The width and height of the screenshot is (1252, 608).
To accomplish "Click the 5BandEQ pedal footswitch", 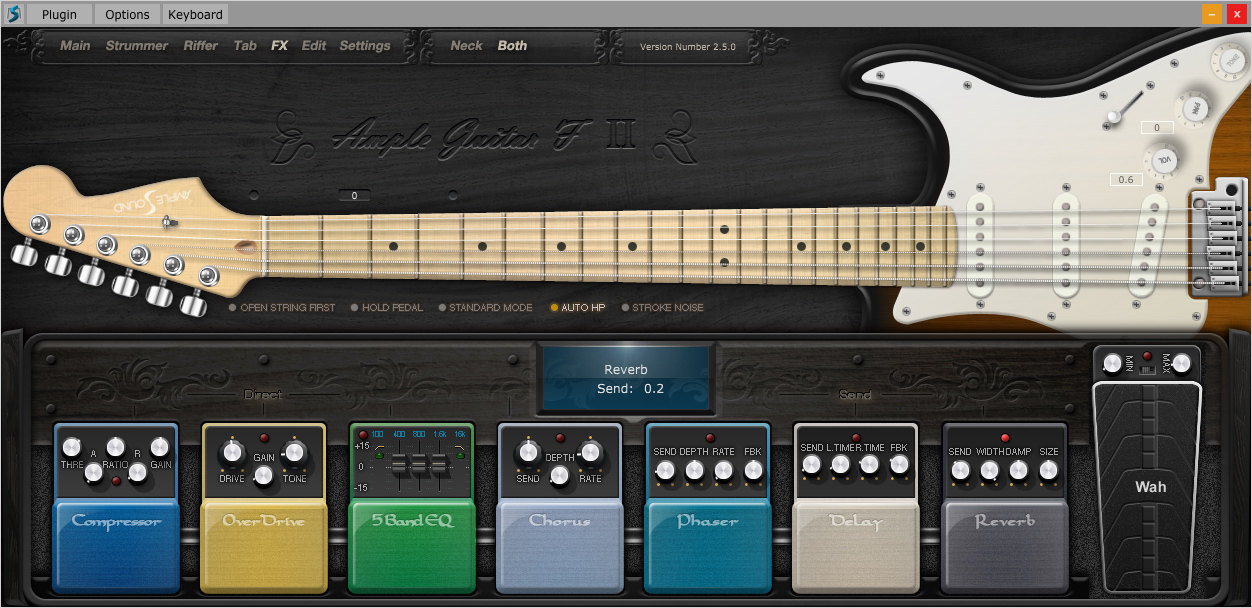I will coord(412,545).
